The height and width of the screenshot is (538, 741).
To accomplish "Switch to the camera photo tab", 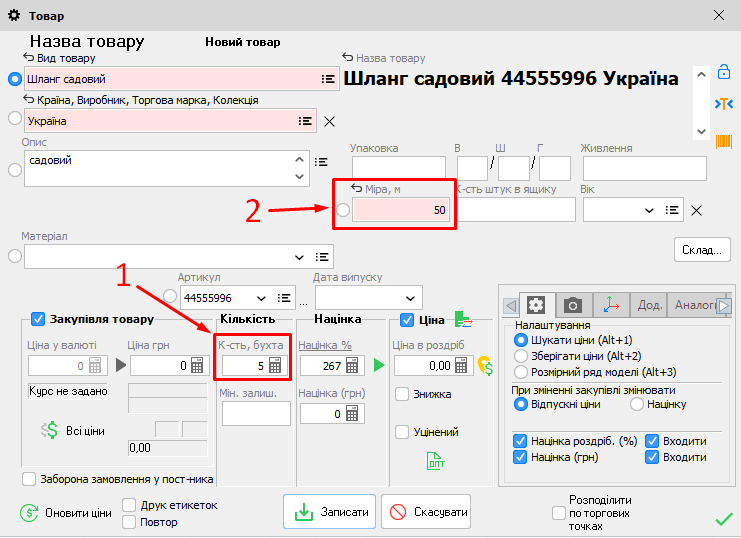I will pyautogui.click(x=573, y=305).
